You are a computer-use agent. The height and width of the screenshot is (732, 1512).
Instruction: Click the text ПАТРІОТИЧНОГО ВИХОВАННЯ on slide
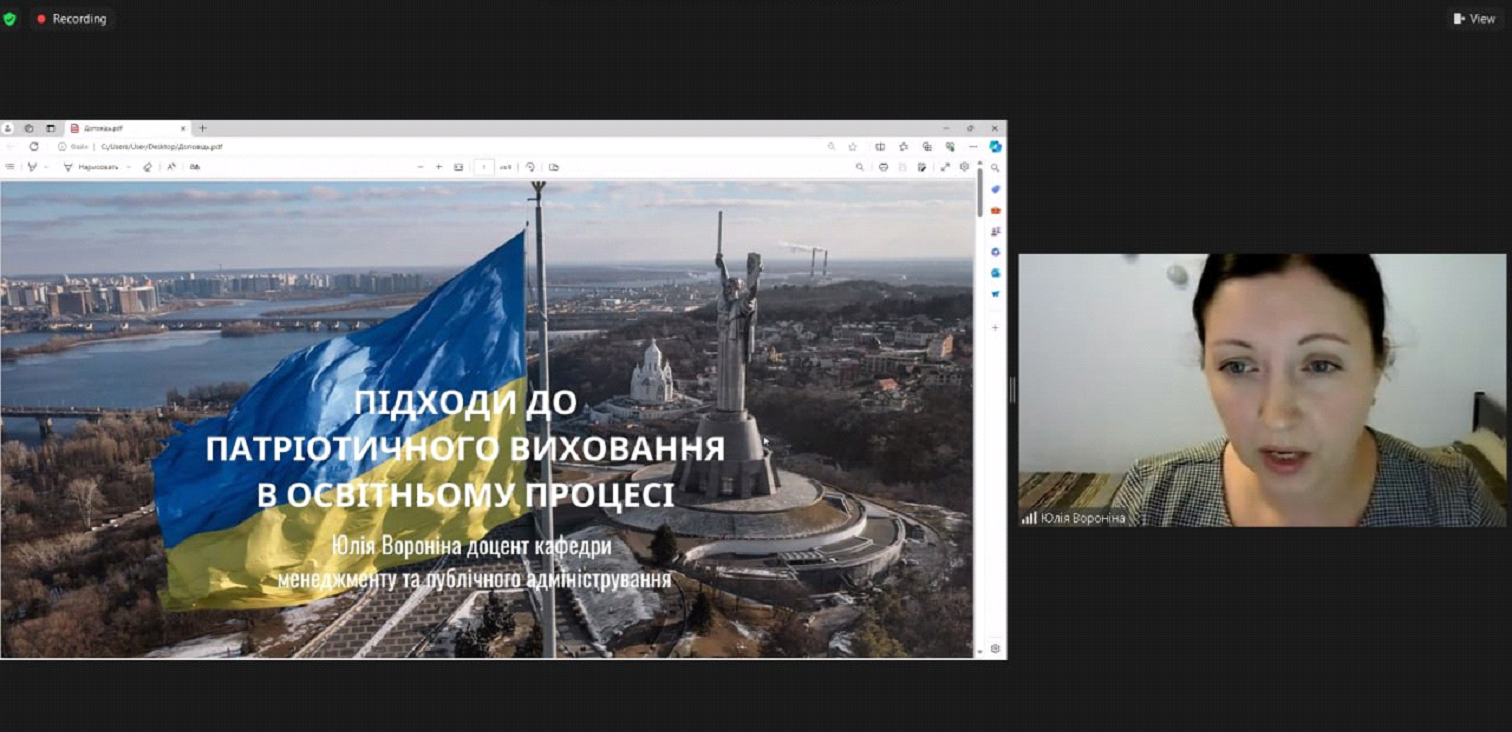(465, 448)
